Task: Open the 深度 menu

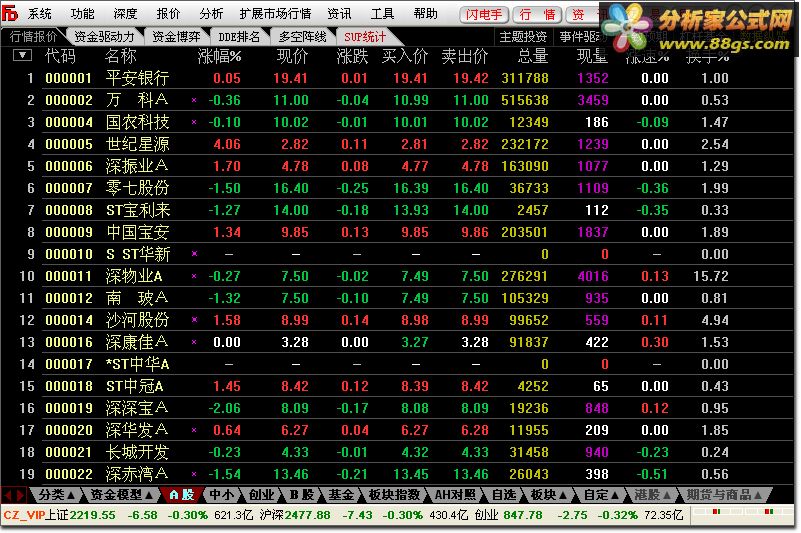Action: coord(125,14)
